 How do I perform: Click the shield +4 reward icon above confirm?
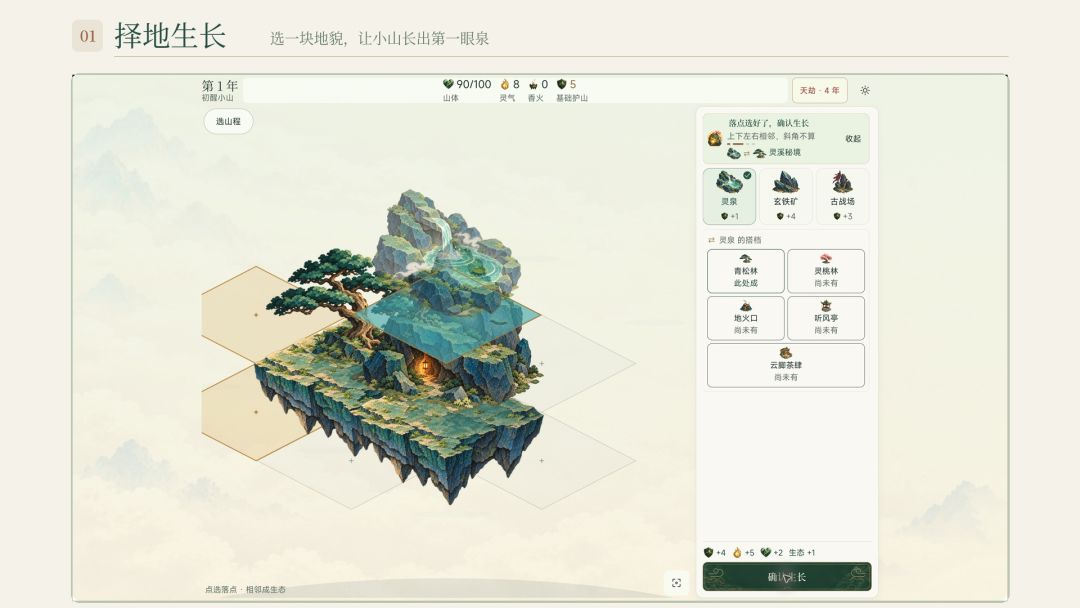(x=708, y=552)
